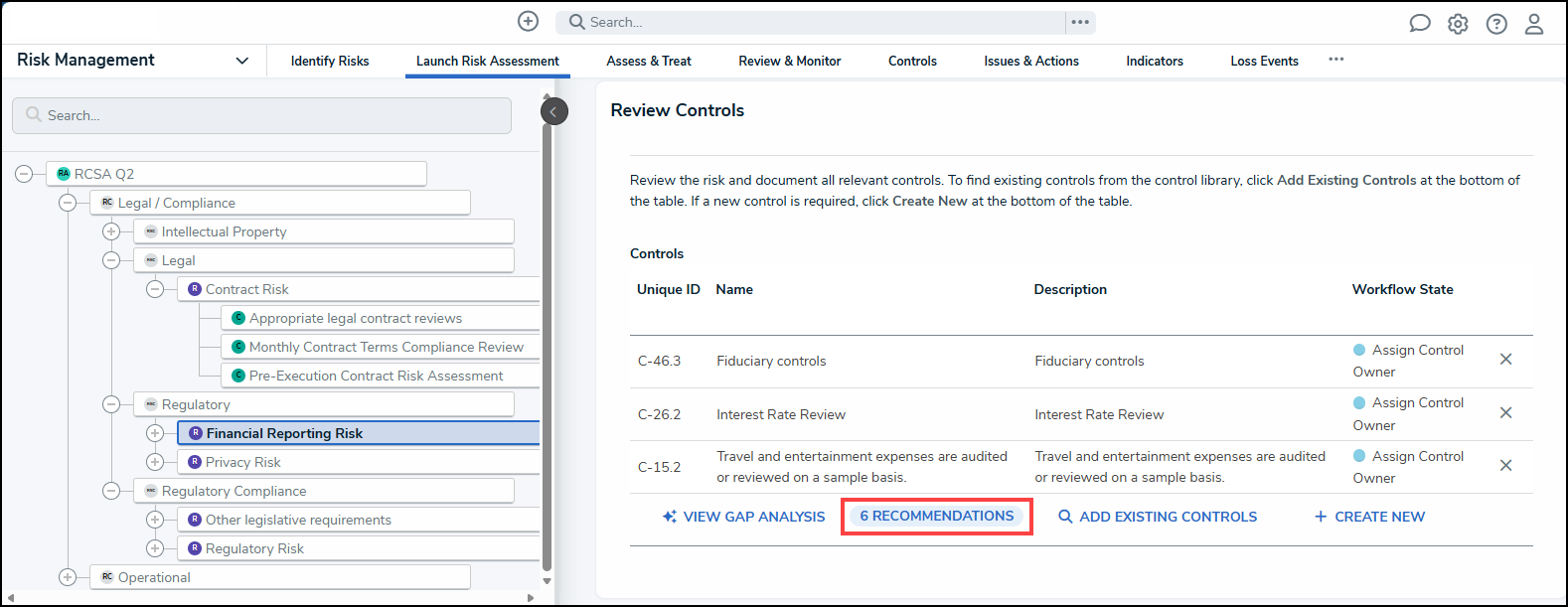The width and height of the screenshot is (1568, 607).
Task: Open the search options ellipsis menu
Action: 1080,22
